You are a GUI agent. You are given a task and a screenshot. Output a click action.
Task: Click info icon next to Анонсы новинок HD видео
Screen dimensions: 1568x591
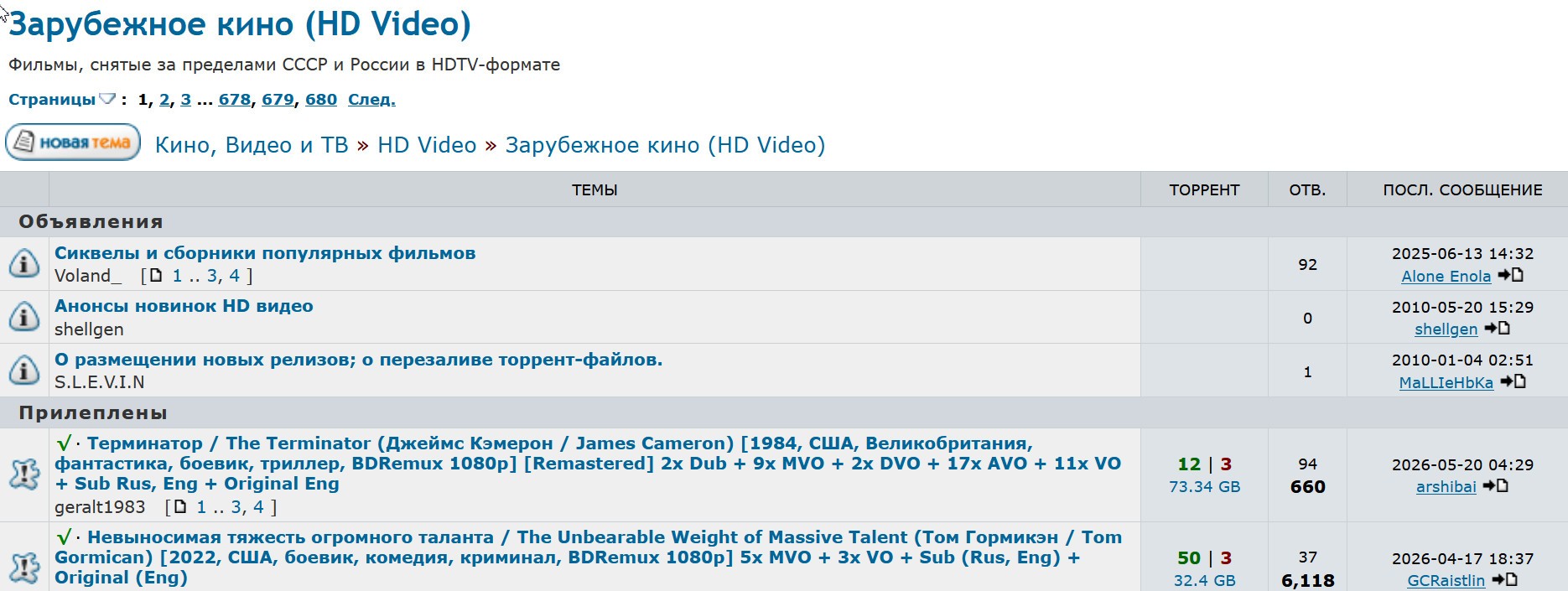[24, 317]
